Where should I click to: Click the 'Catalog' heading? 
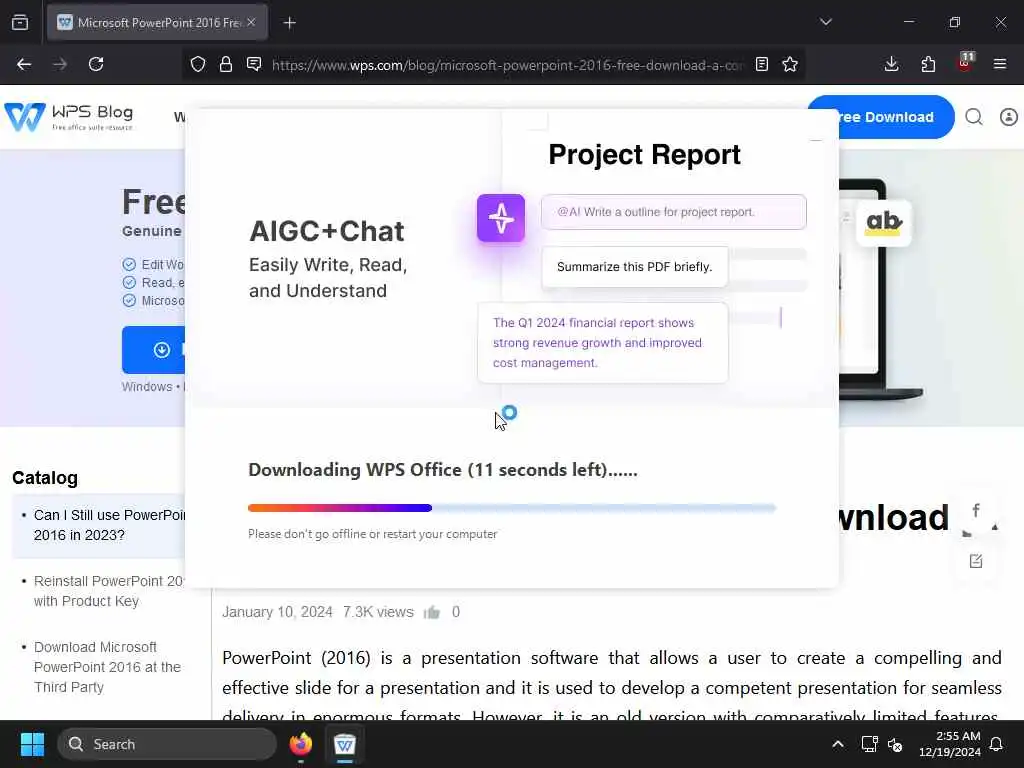tap(45, 478)
